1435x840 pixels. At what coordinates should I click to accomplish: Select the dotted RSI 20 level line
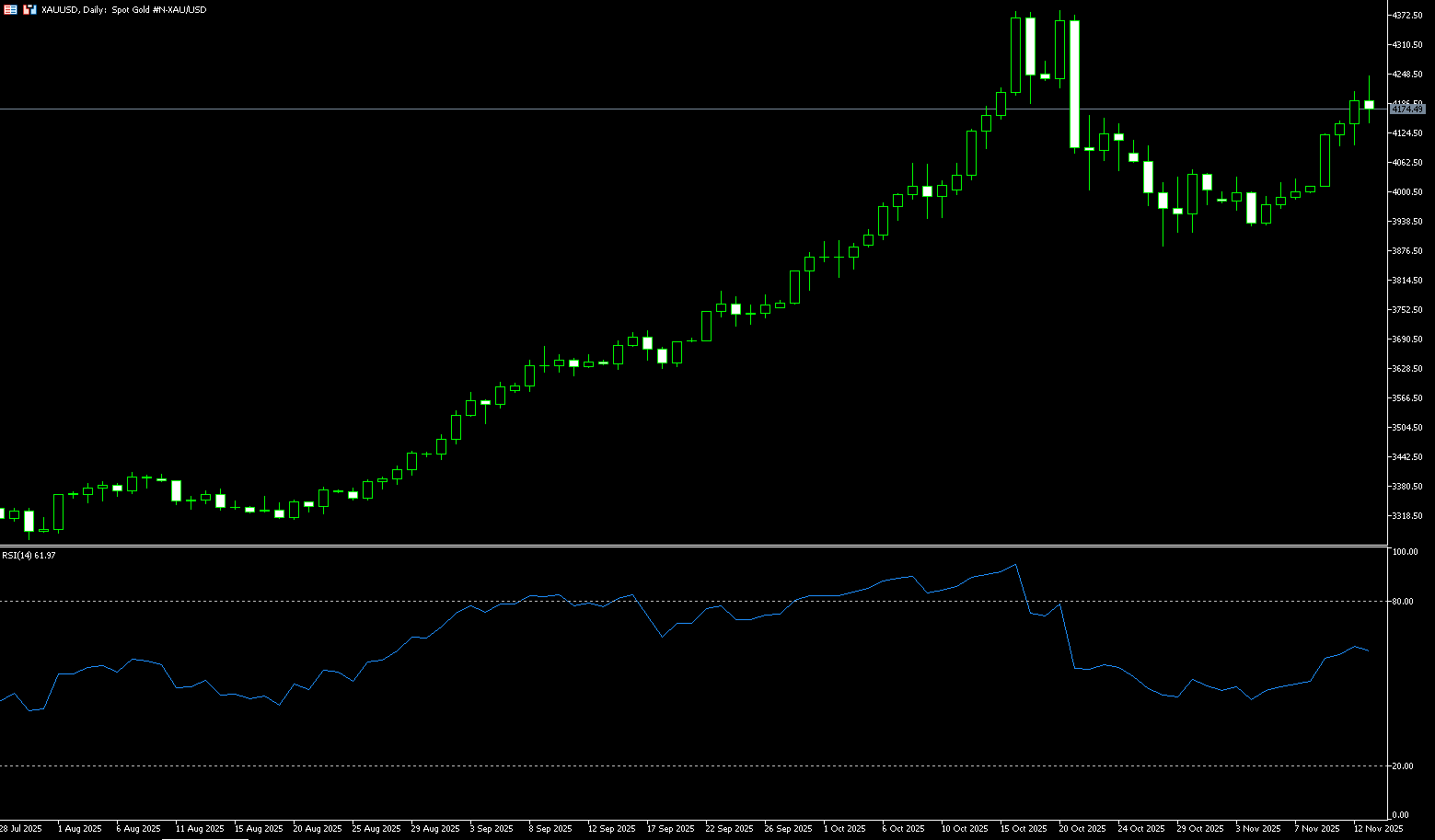coord(644,766)
